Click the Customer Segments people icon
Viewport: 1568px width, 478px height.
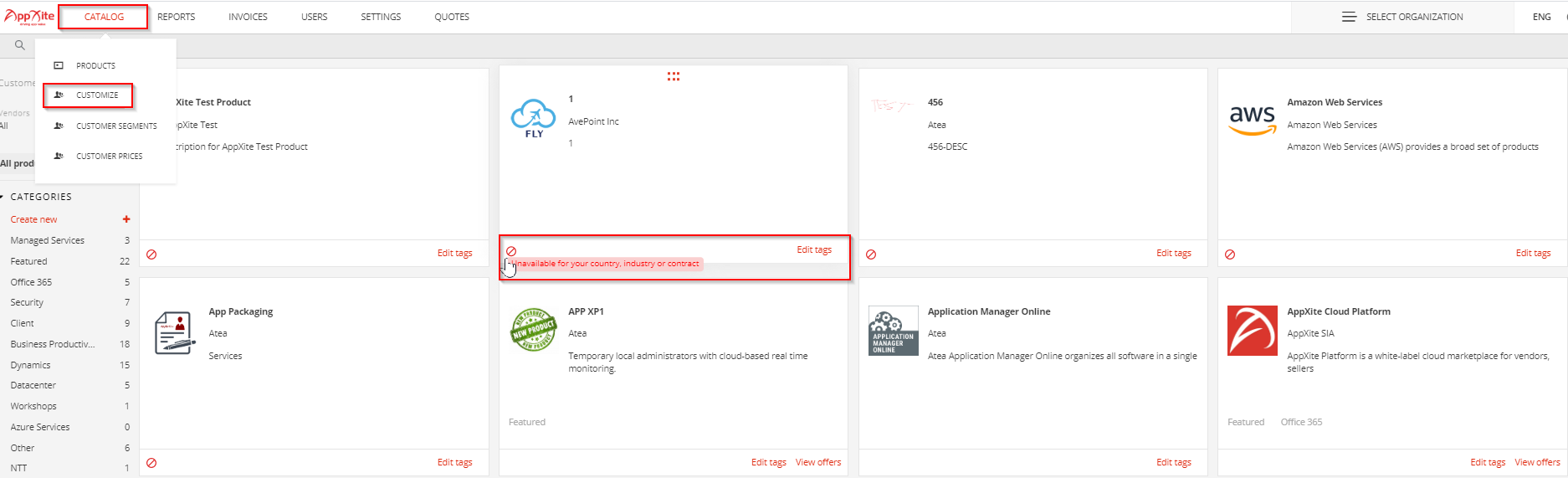pos(59,126)
